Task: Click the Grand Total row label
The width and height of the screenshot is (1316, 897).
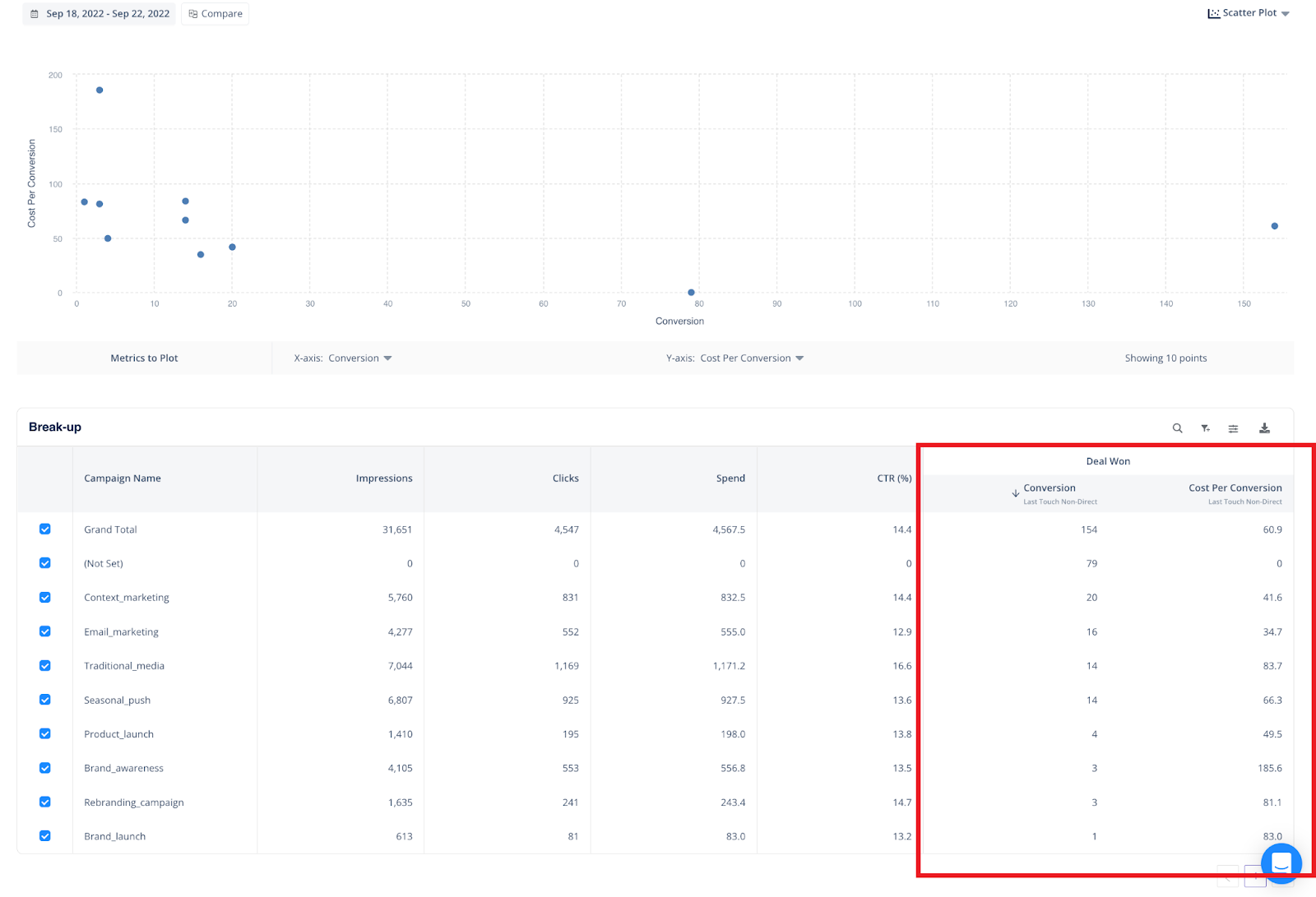Action: (110, 529)
